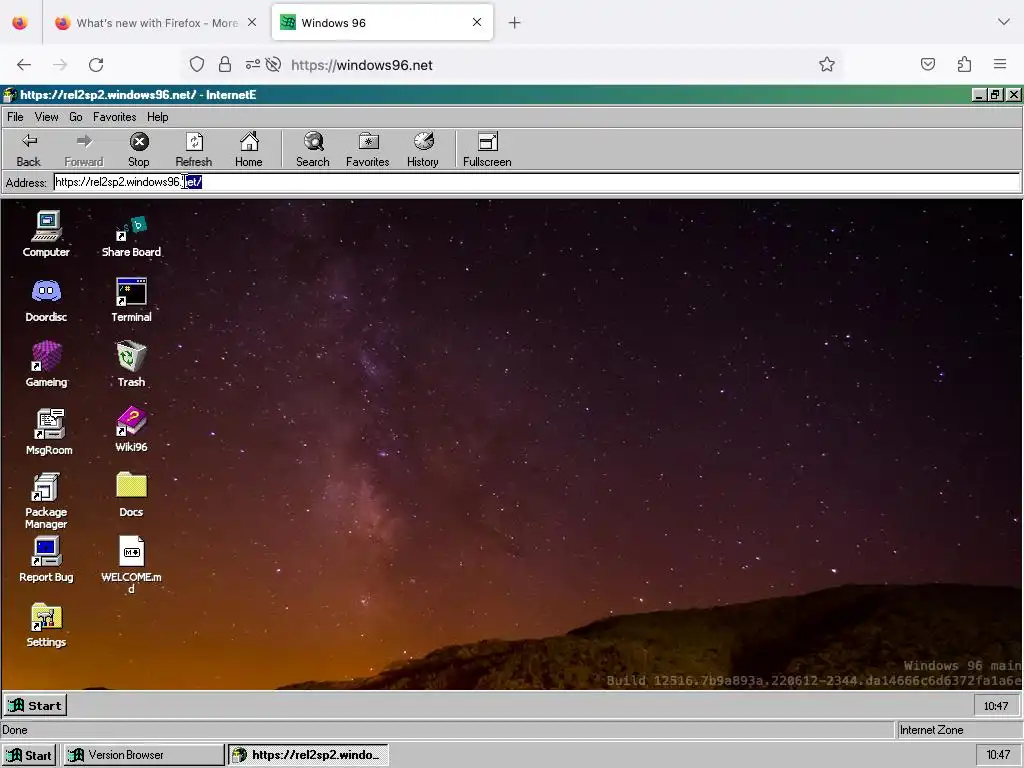Reload the page in Firefox
The image size is (1024, 768).
click(x=96, y=64)
